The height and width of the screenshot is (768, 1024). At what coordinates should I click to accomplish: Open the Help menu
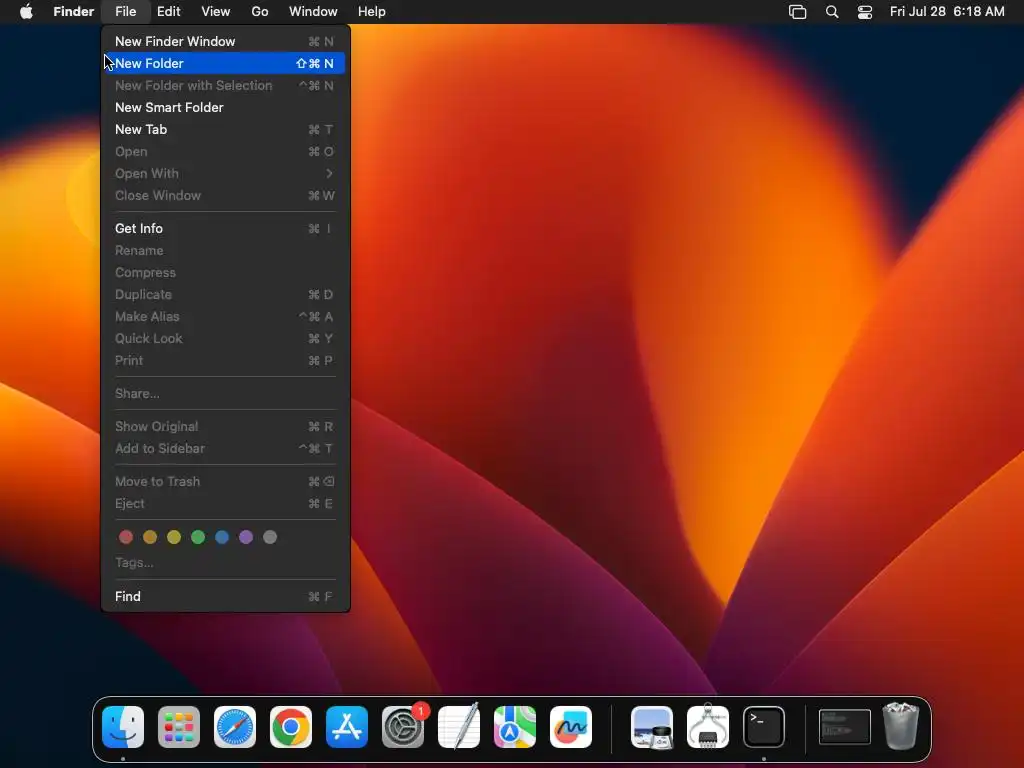pos(372,12)
